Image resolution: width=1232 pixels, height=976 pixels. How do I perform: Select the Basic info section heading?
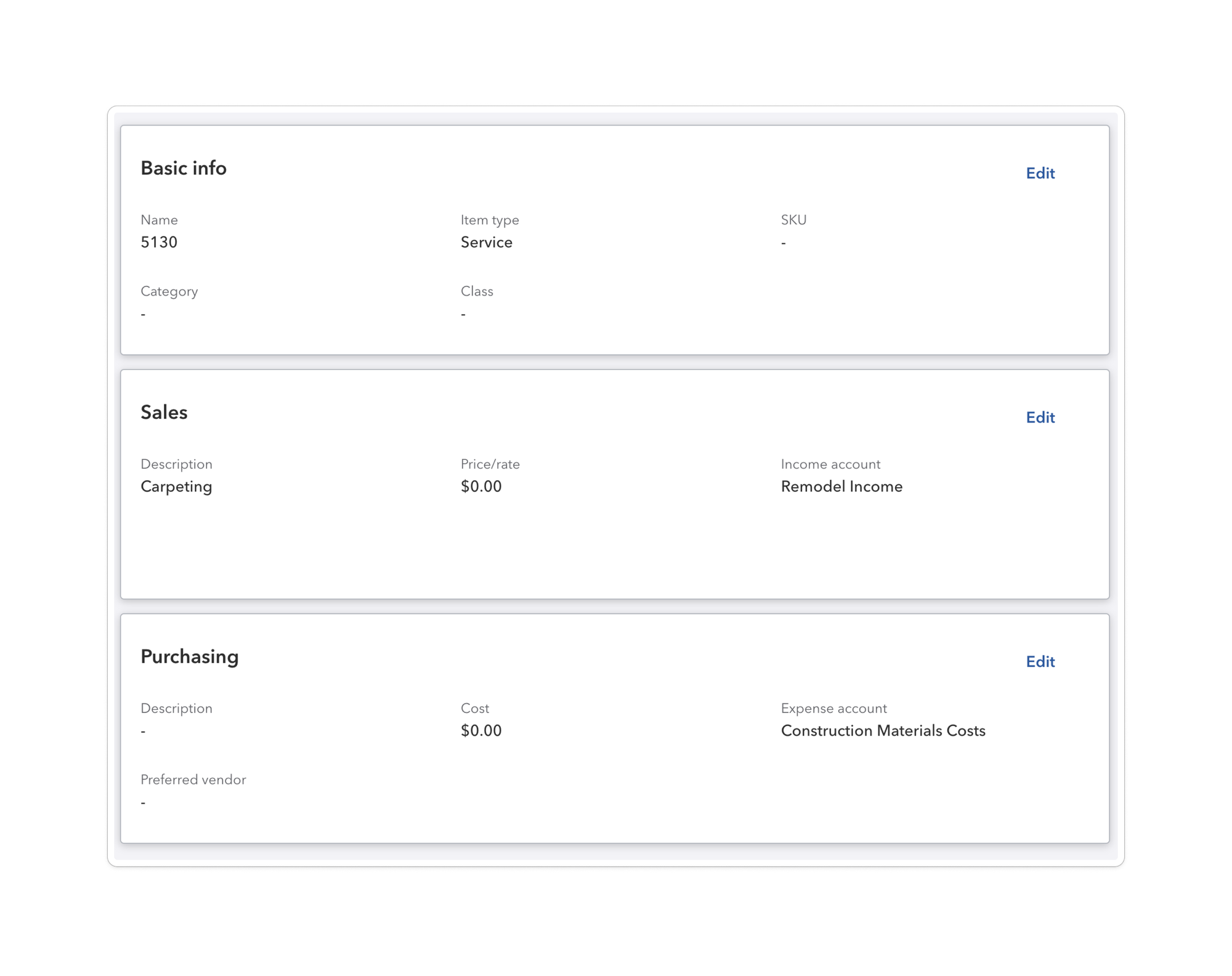click(x=184, y=168)
